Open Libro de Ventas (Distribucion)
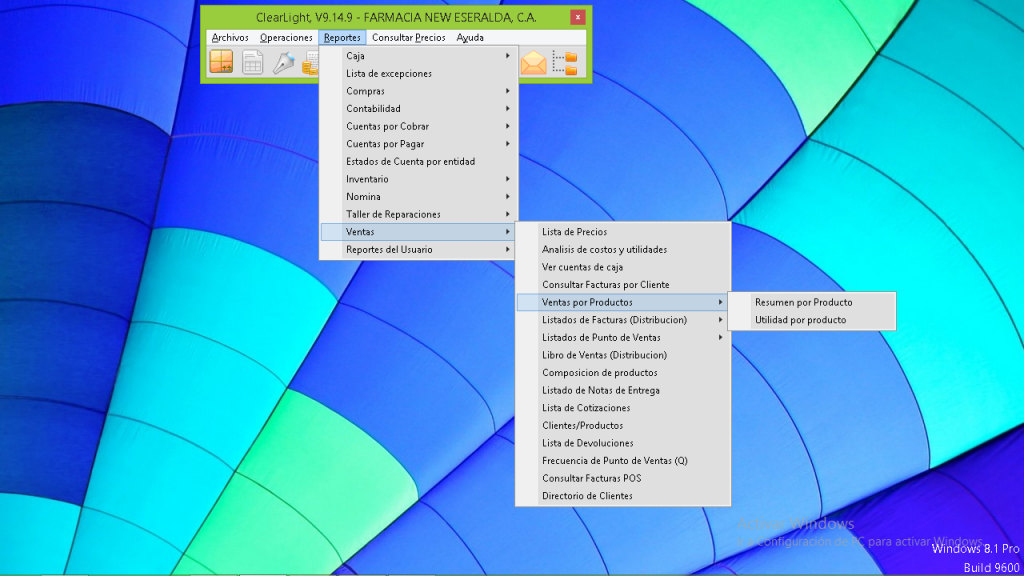This screenshot has width=1024, height=576. coord(604,355)
